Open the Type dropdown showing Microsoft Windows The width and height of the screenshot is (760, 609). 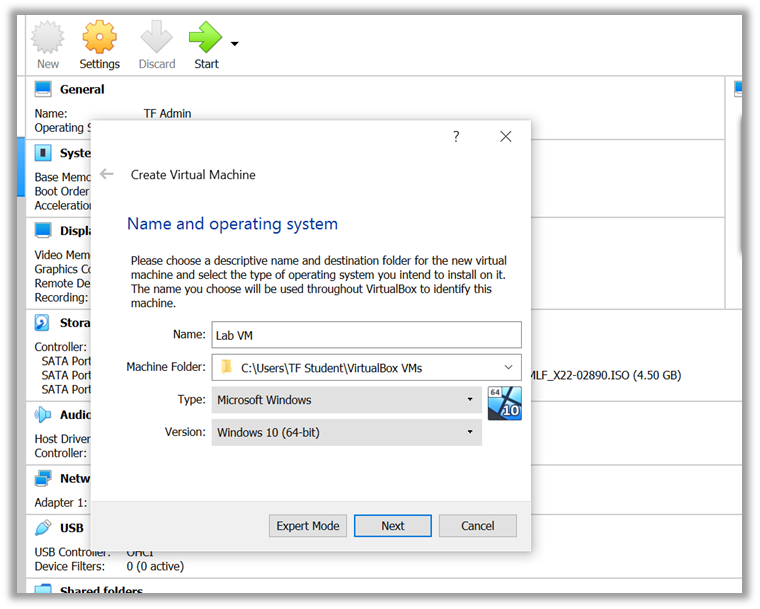pyautogui.click(x=347, y=400)
